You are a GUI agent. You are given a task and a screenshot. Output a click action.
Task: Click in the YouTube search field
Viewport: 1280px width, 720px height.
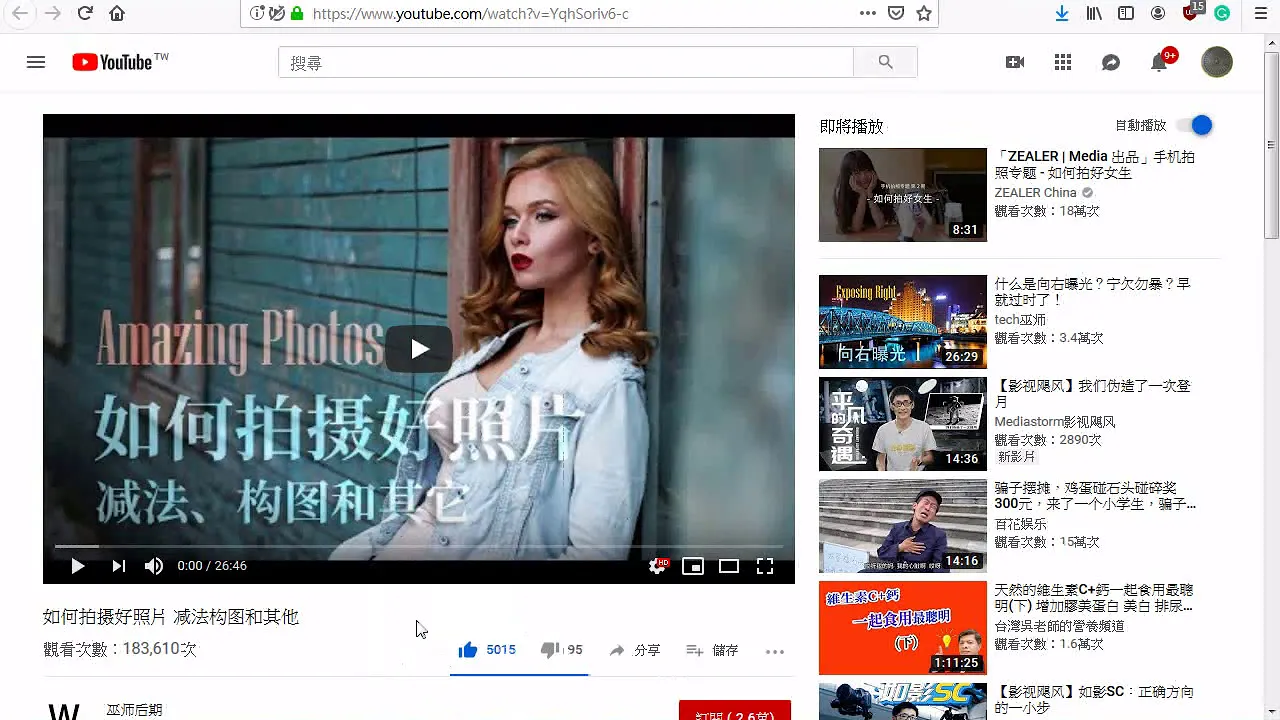point(566,62)
